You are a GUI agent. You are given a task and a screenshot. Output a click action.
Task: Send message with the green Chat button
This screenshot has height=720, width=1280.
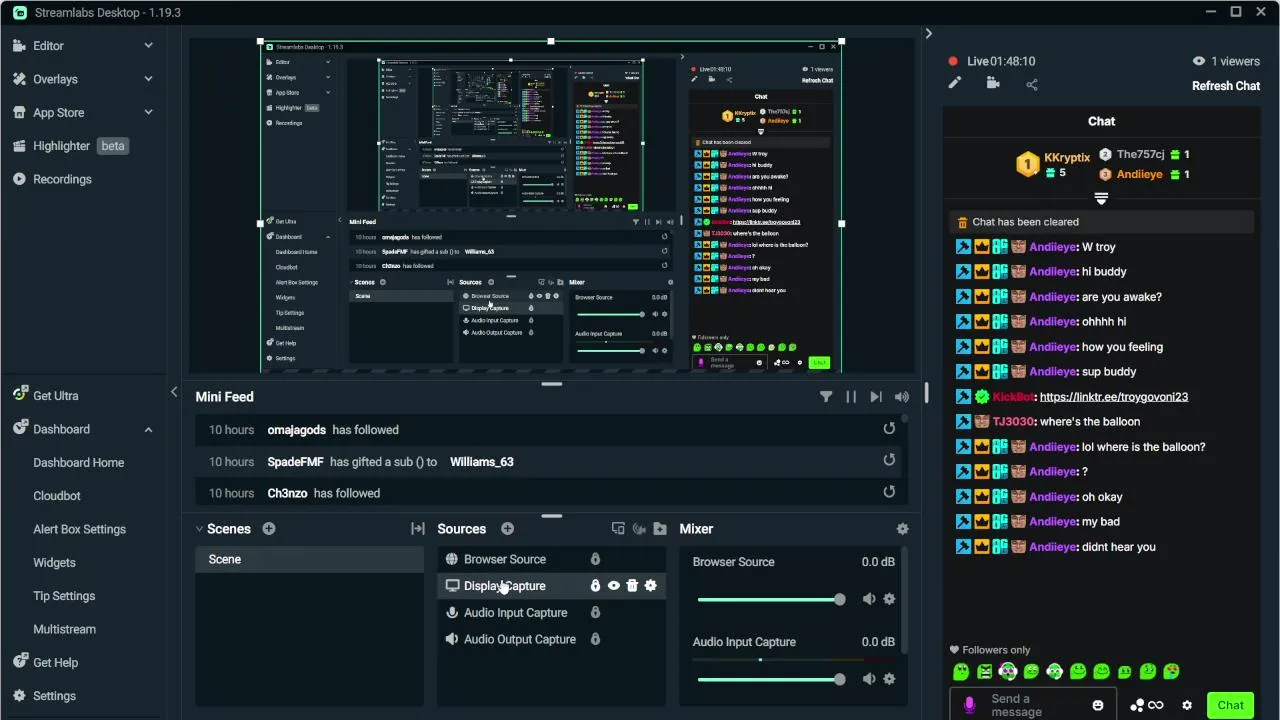(x=1230, y=705)
